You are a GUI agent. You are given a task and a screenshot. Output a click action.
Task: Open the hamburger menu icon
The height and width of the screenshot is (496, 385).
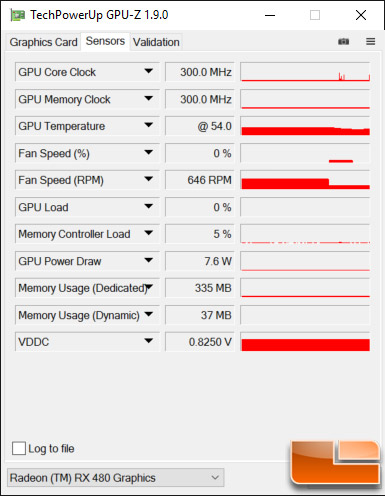[370, 42]
